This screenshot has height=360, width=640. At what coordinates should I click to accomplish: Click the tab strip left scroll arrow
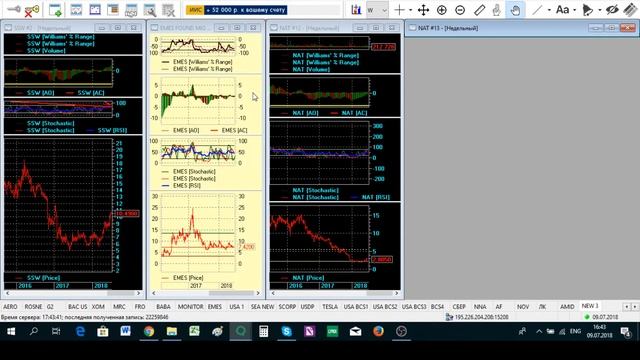(x=627, y=307)
